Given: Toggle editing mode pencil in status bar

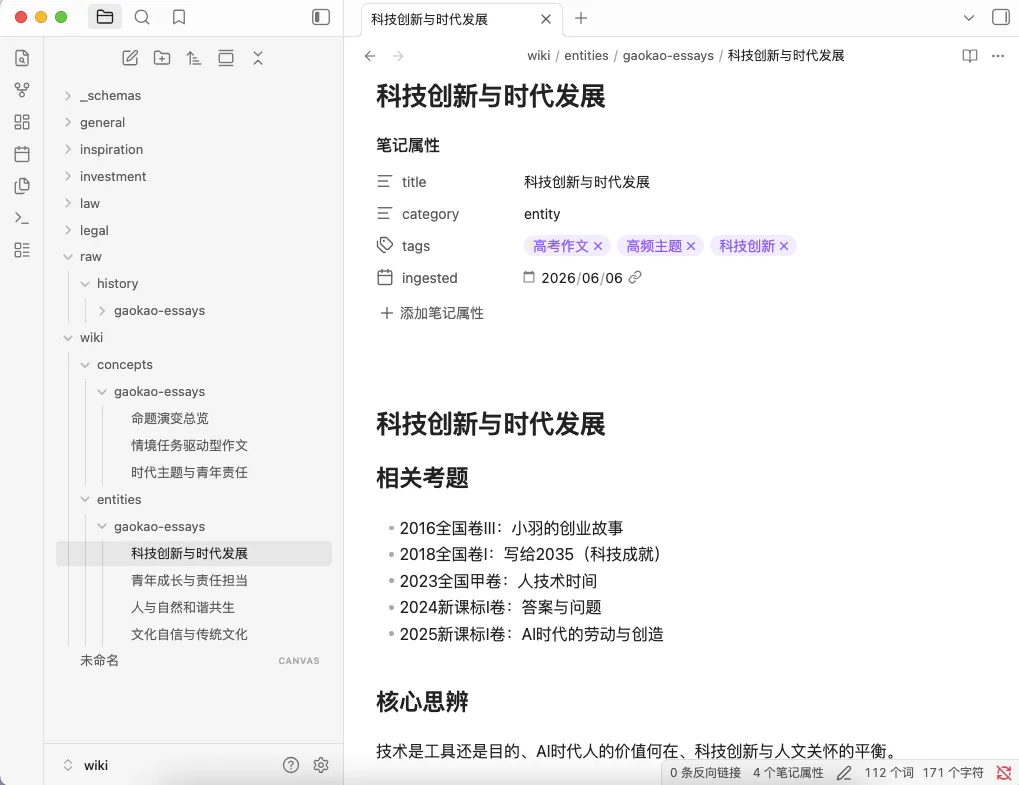Looking at the screenshot, I should click(844, 773).
